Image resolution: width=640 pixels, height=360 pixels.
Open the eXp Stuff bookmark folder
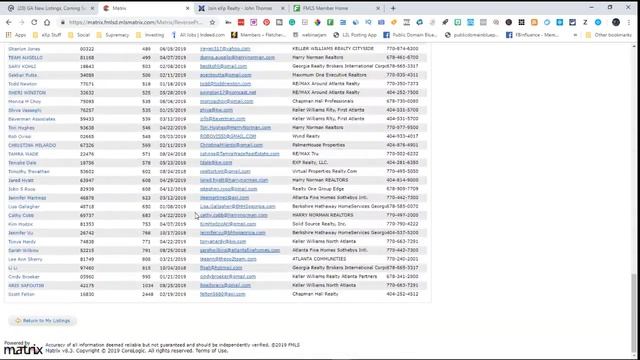pos(47,35)
